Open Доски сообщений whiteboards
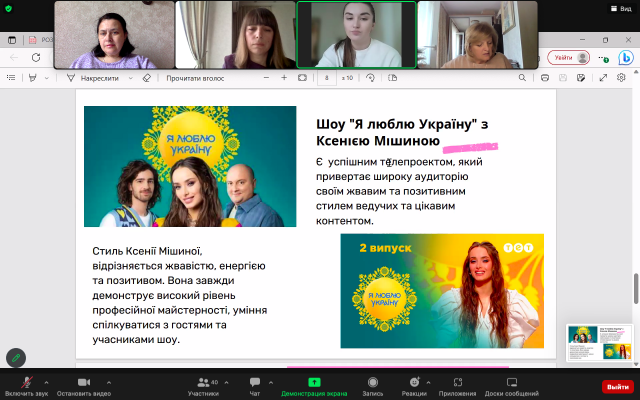The image size is (640, 400). (x=511, y=384)
